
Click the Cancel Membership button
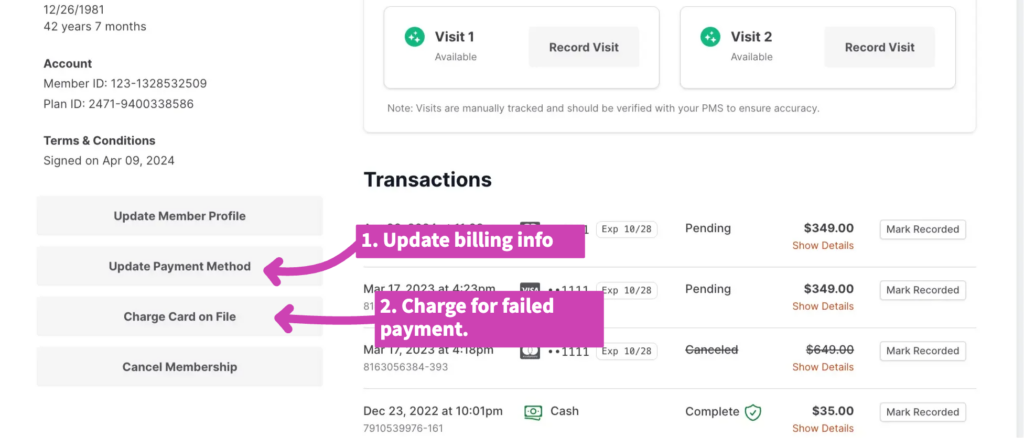pyautogui.click(x=179, y=367)
